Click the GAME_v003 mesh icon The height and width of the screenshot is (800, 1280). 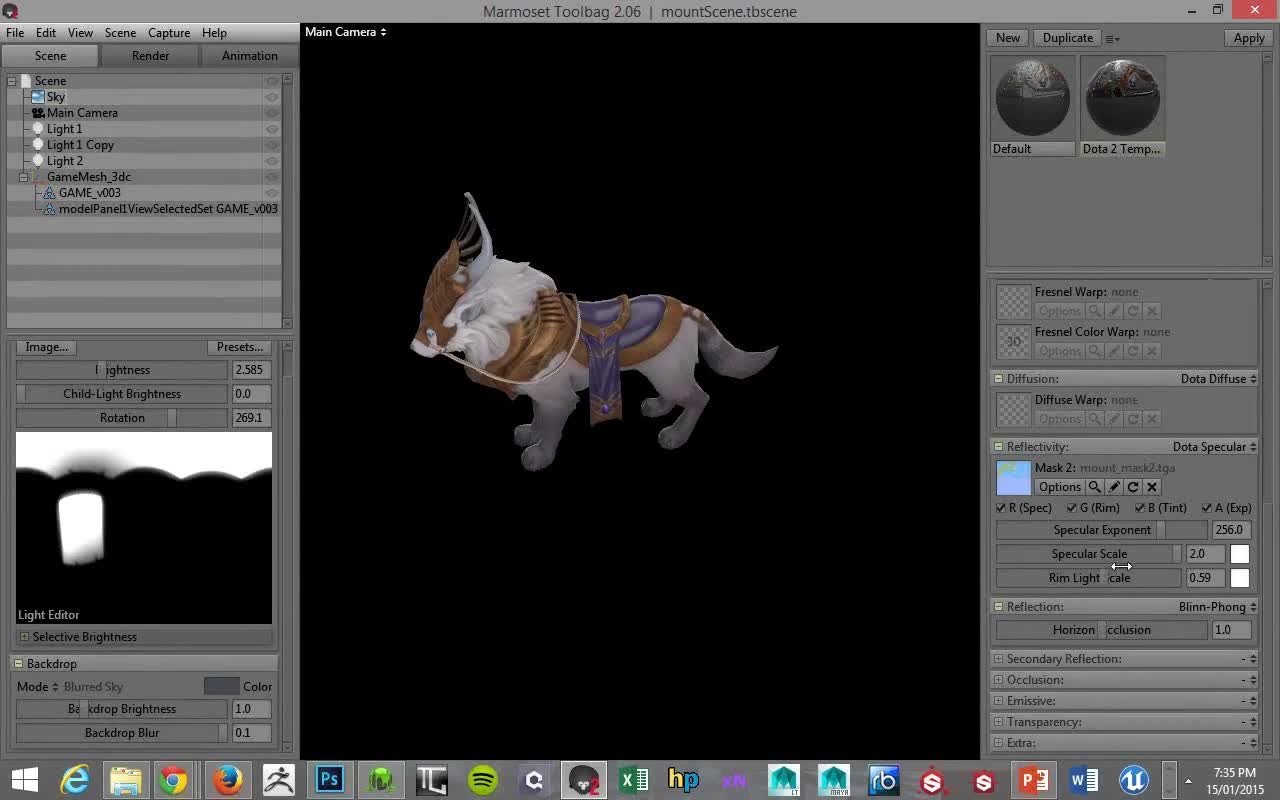click(x=50, y=193)
